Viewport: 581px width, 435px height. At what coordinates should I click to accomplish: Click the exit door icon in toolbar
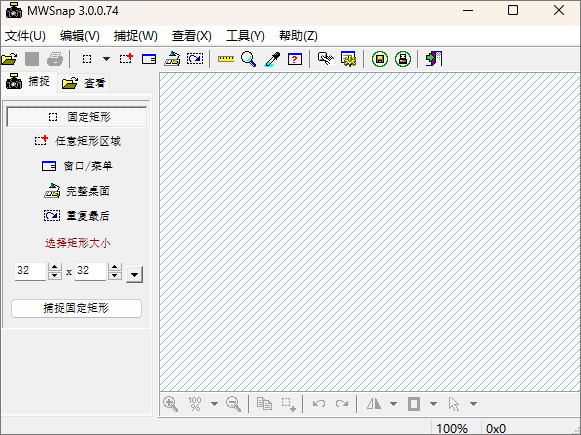[434, 59]
